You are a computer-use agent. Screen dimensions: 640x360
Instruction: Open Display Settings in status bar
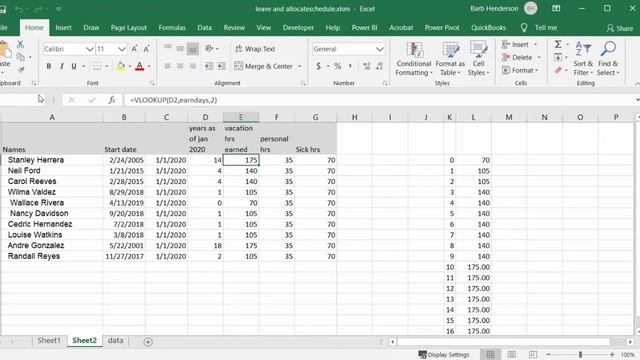click(444, 355)
